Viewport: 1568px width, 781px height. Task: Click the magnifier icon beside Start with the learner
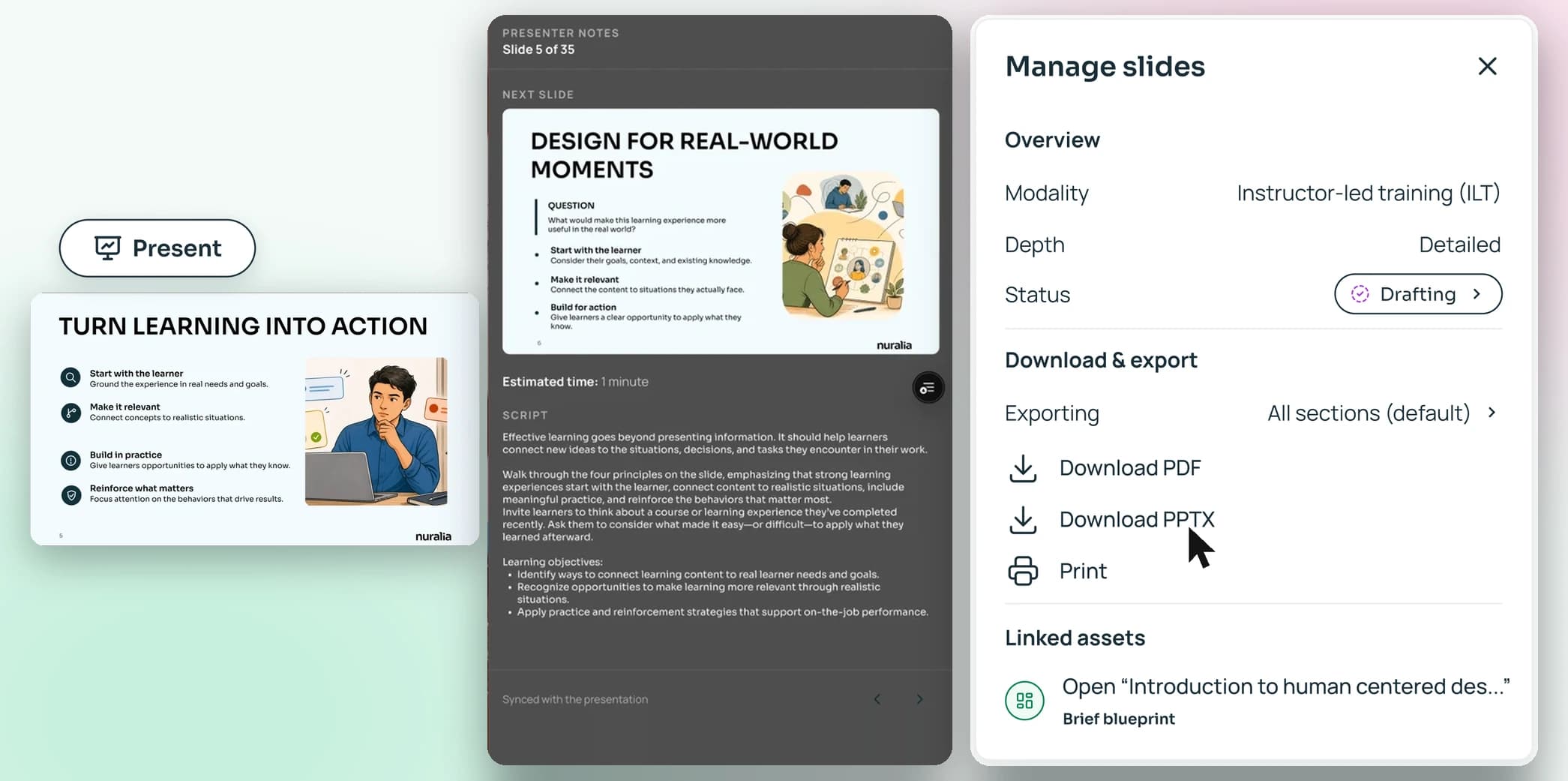coord(70,377)
